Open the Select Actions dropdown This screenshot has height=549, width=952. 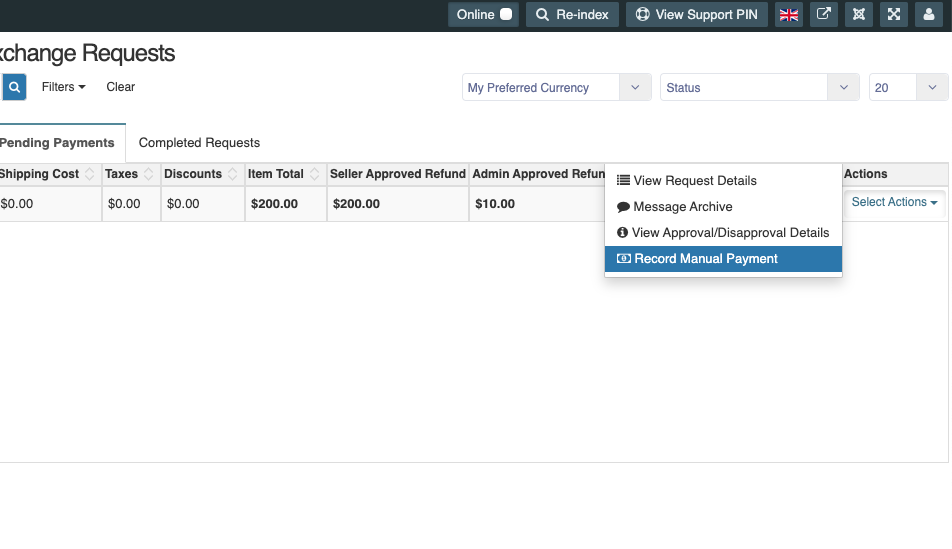[894, 202]
